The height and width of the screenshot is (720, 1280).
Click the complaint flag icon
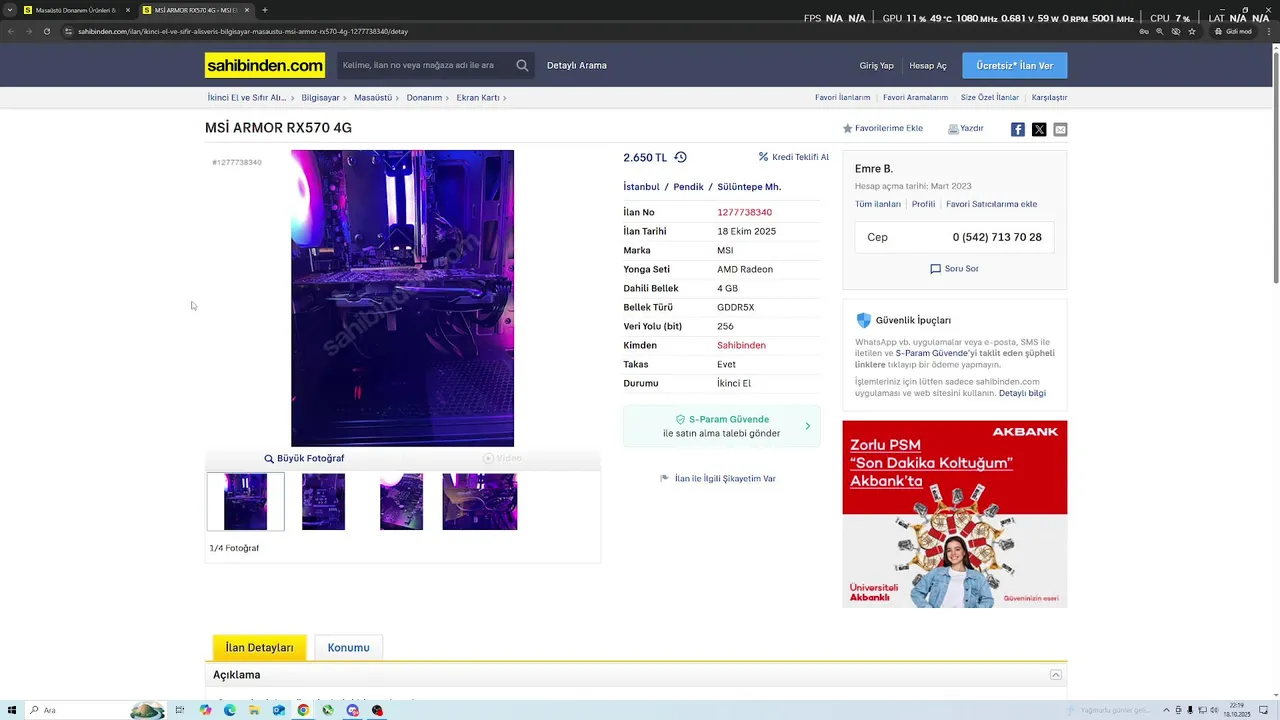point(665,478)
